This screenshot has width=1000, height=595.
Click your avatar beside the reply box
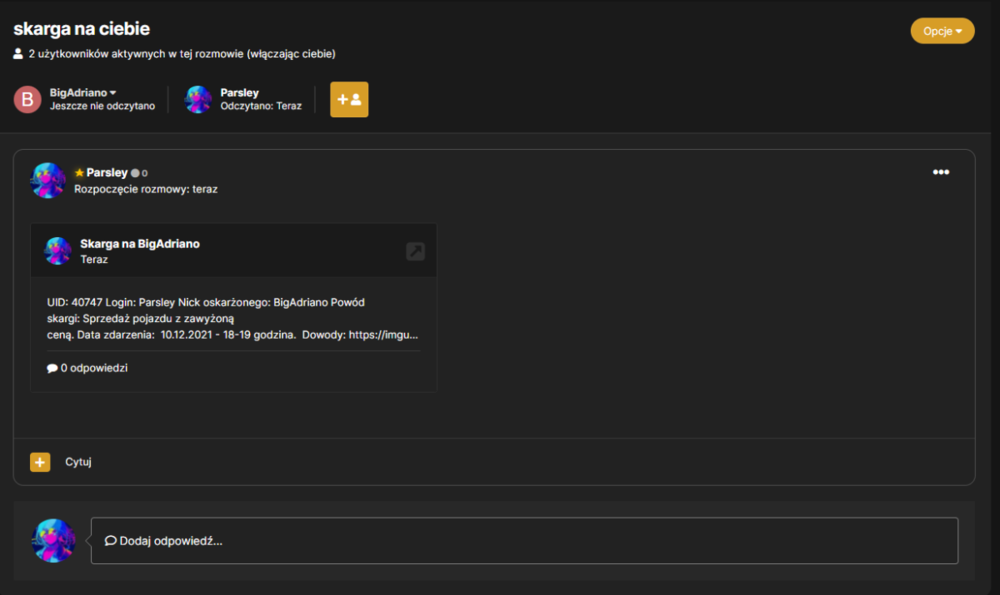point(54,541)
